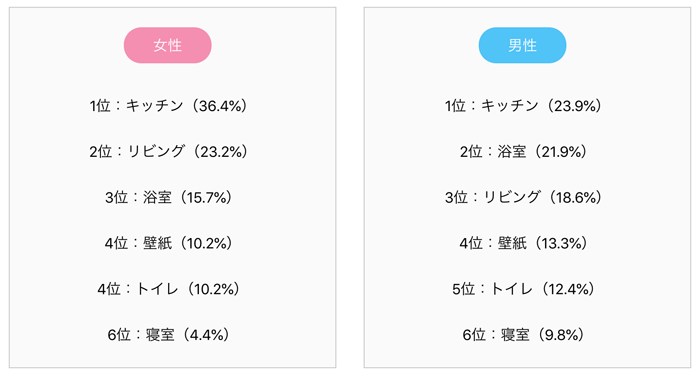700x377 pixels.
Task: Select women's 6位 寝室 (4.4%) line
Action: tap(168, 335)
